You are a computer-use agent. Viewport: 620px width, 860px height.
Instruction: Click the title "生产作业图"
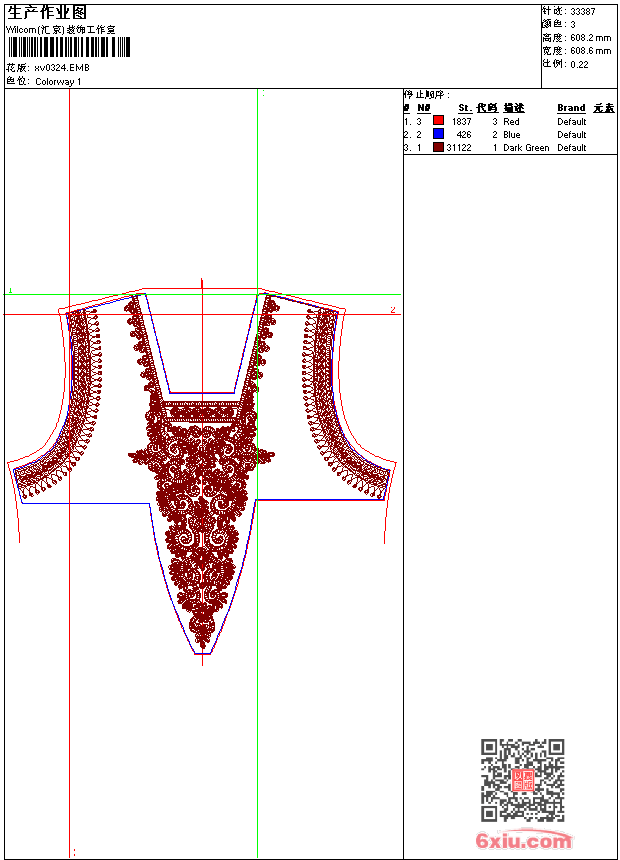(47, 13)
